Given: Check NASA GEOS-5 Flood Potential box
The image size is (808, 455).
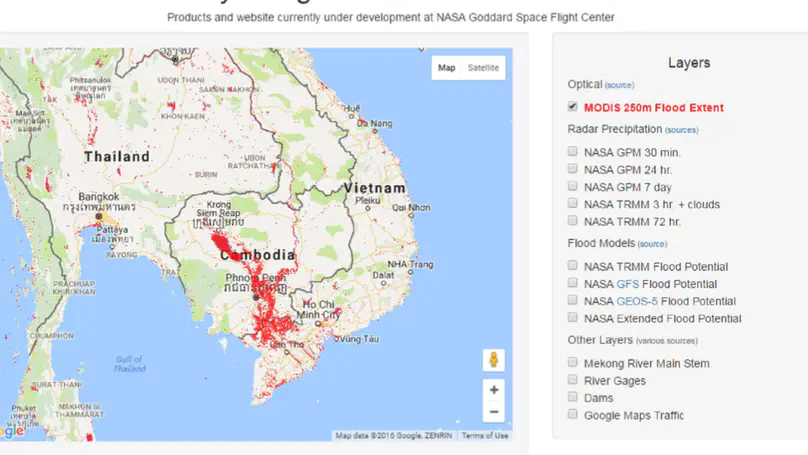Looking at the screenshot, I should pyautogui.click(x=573, y=300).
